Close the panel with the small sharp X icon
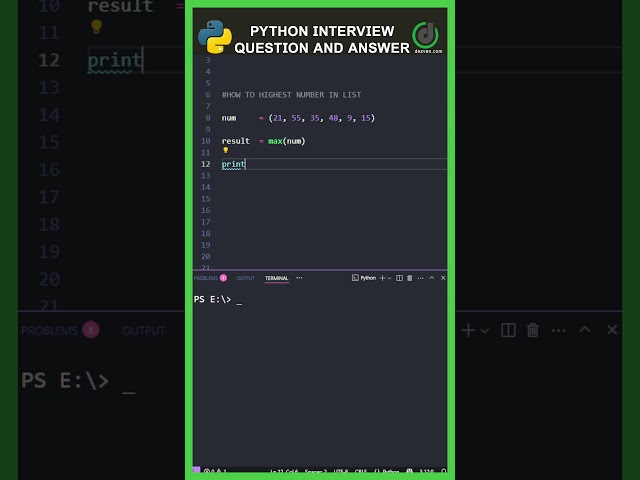 pos(443,278)
